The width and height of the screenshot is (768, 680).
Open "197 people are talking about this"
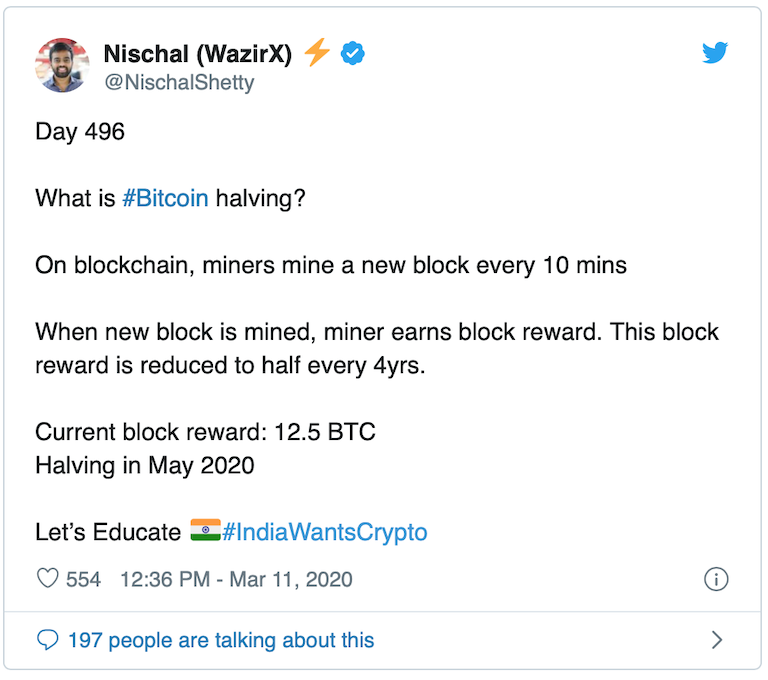221,640
